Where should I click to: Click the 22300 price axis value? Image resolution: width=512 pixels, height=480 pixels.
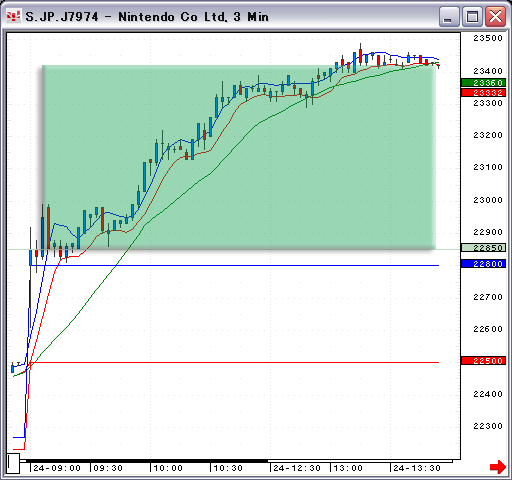click(x=488, y=426)
